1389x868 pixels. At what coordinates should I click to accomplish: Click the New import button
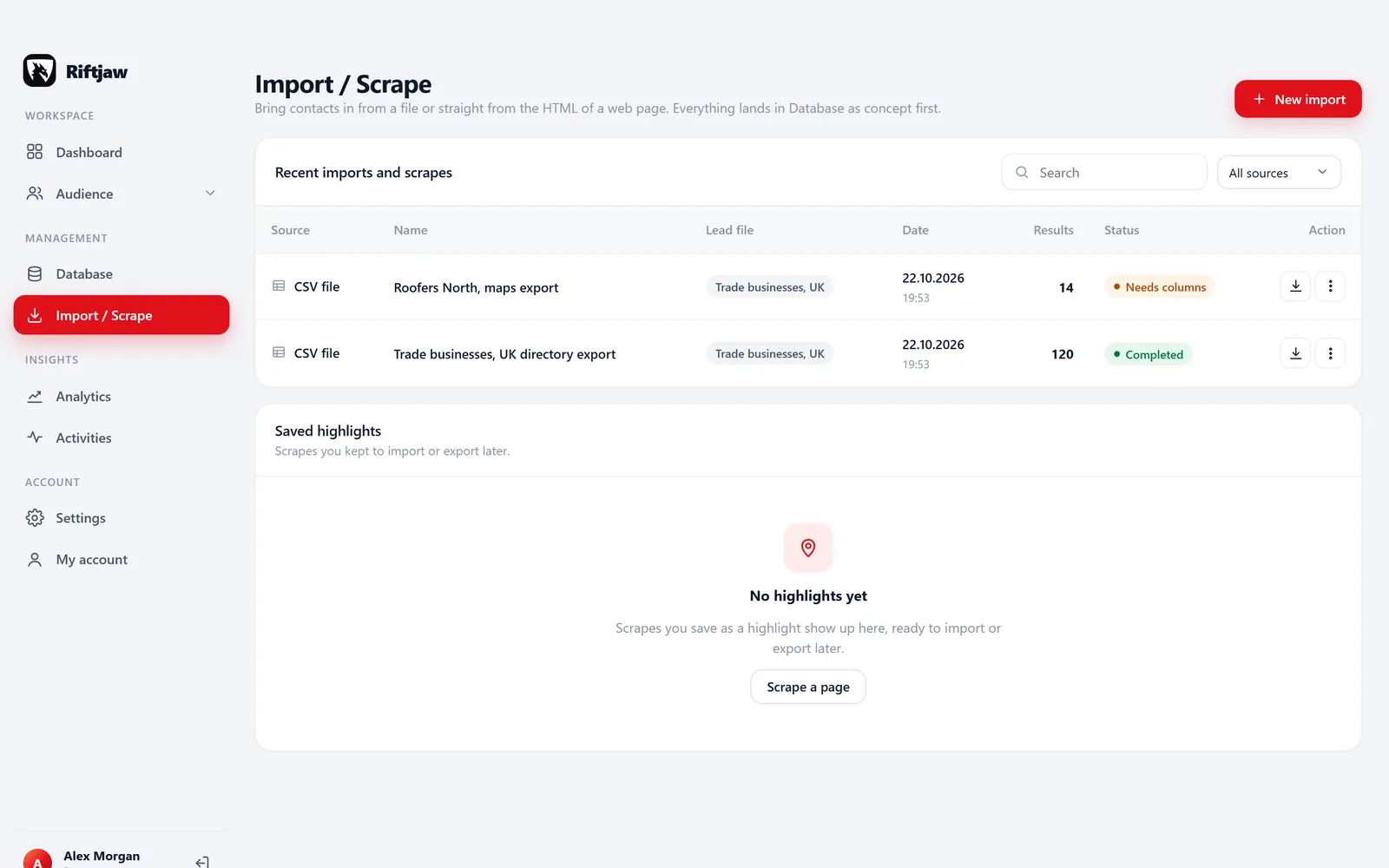coord(1298,99)
